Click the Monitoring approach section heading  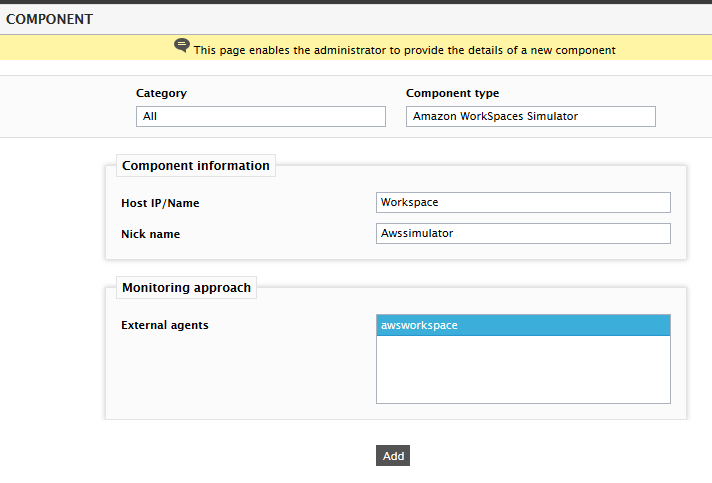(x=187, y=288)
